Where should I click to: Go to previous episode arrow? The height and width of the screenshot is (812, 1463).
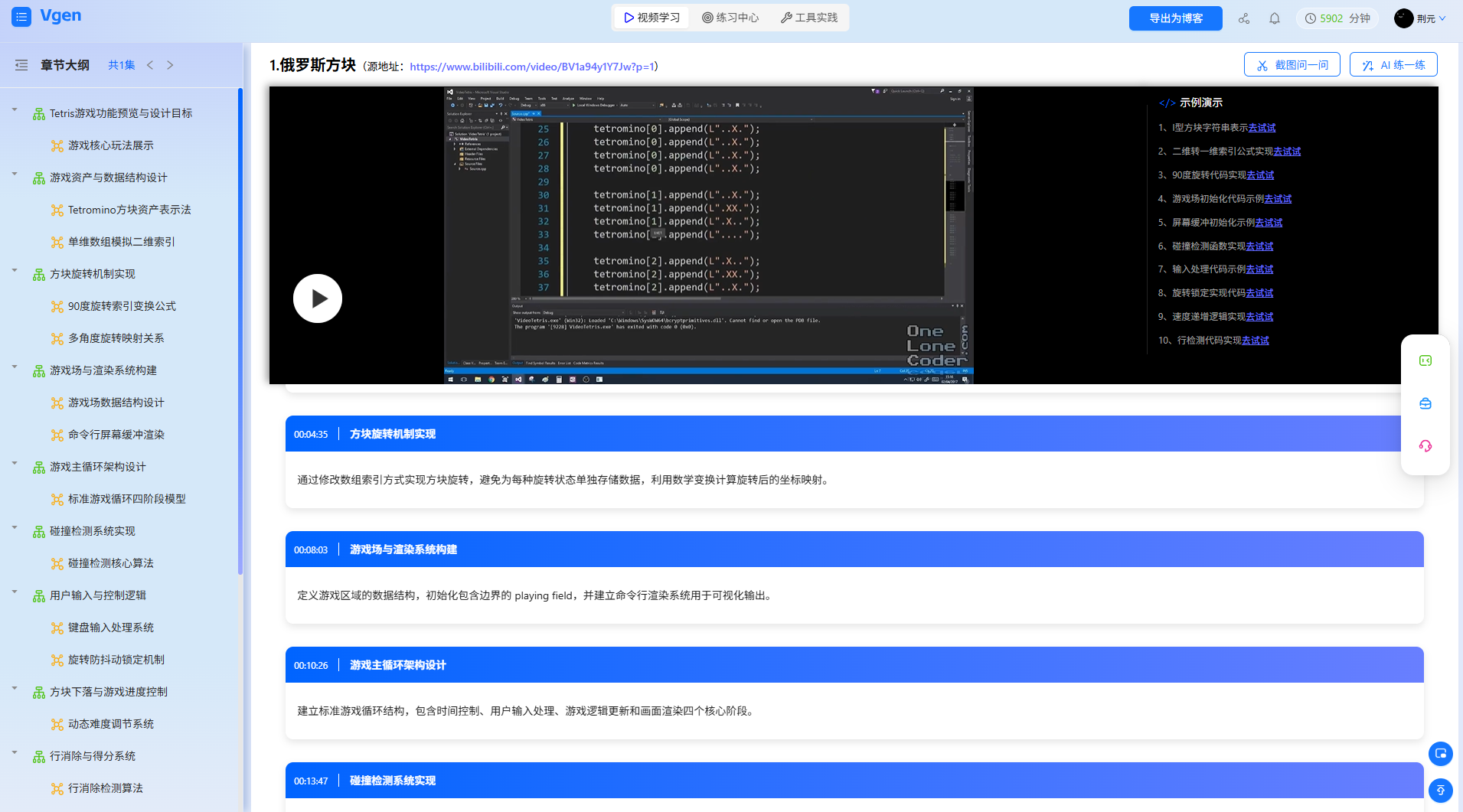[150, 65]
